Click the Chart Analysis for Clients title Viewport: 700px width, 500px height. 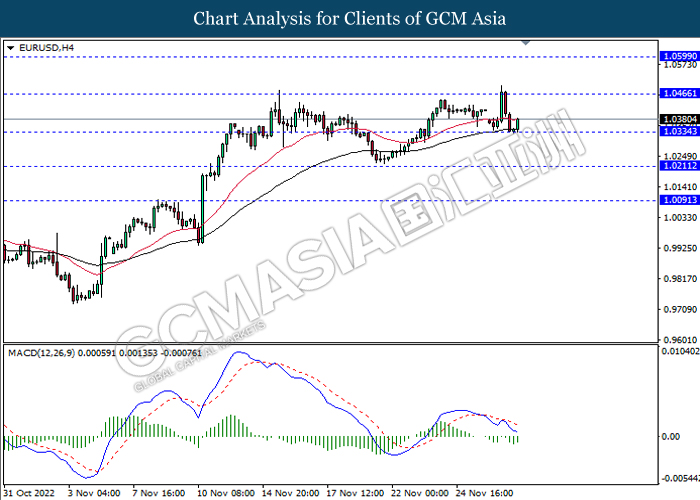pyautogui.click(x=350, y=19)
